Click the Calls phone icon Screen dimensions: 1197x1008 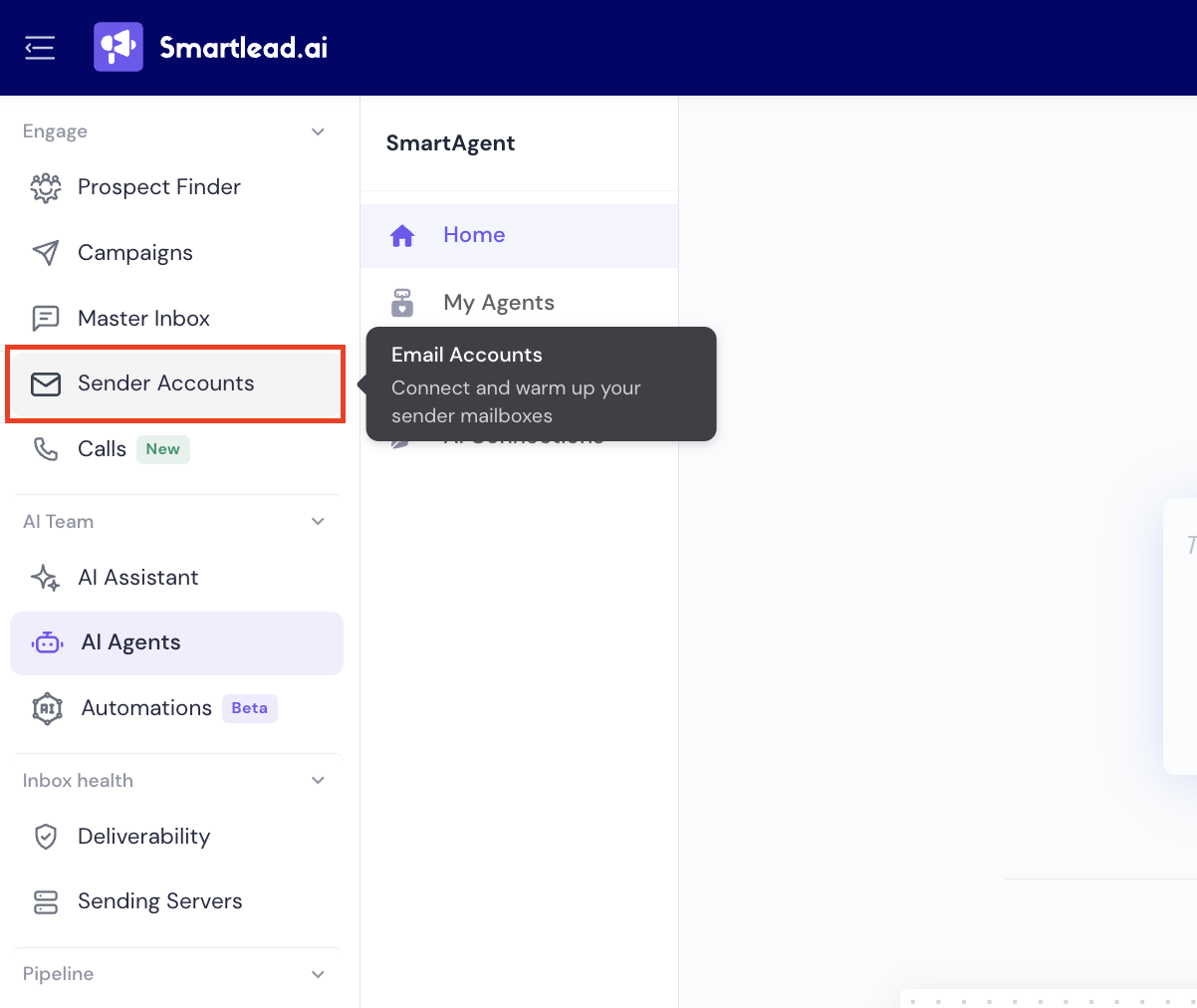click(46, 449)
